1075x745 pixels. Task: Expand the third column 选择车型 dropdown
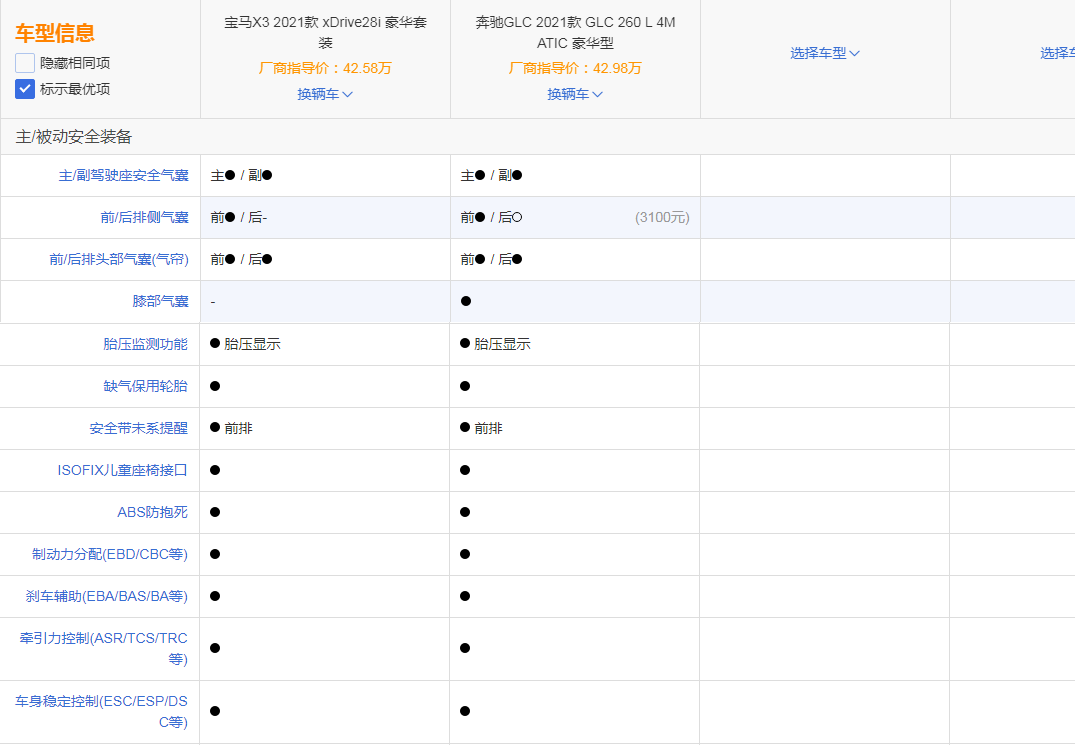click(825, 53)
